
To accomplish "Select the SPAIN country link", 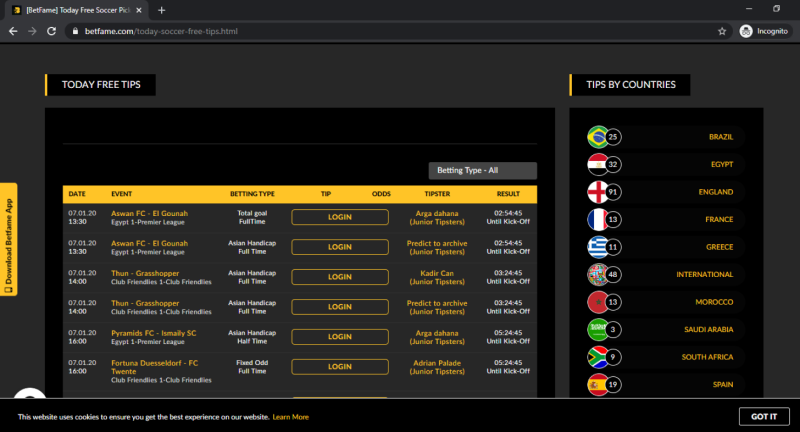I will click(723, 385).
